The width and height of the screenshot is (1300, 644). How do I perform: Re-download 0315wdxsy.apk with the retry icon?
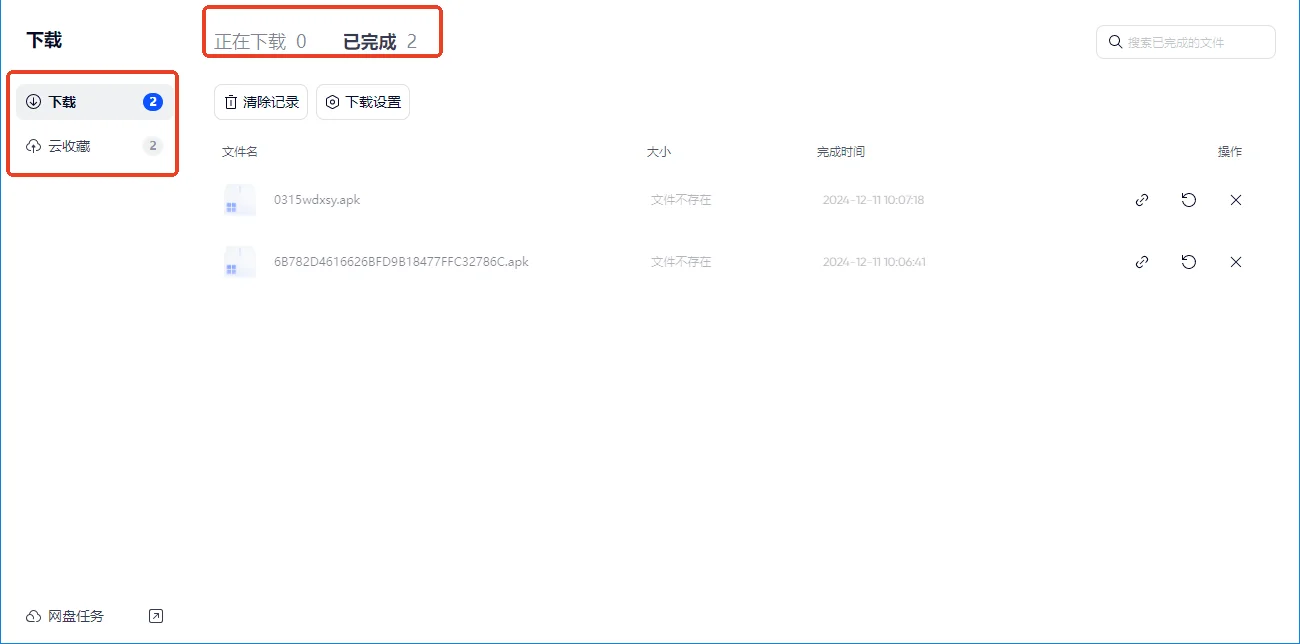tap(1188, 200)
